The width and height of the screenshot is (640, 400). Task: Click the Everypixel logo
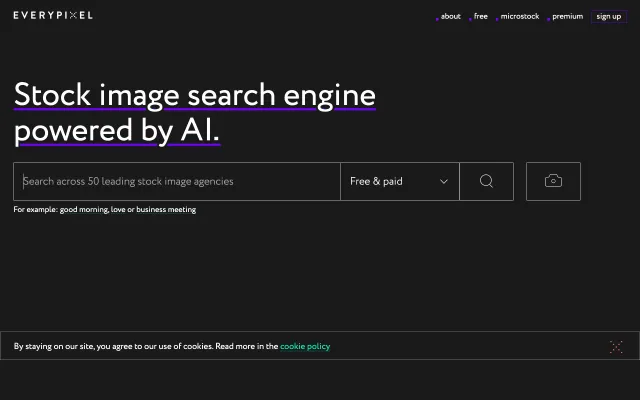pyautogui.click(x=53, y=16)
